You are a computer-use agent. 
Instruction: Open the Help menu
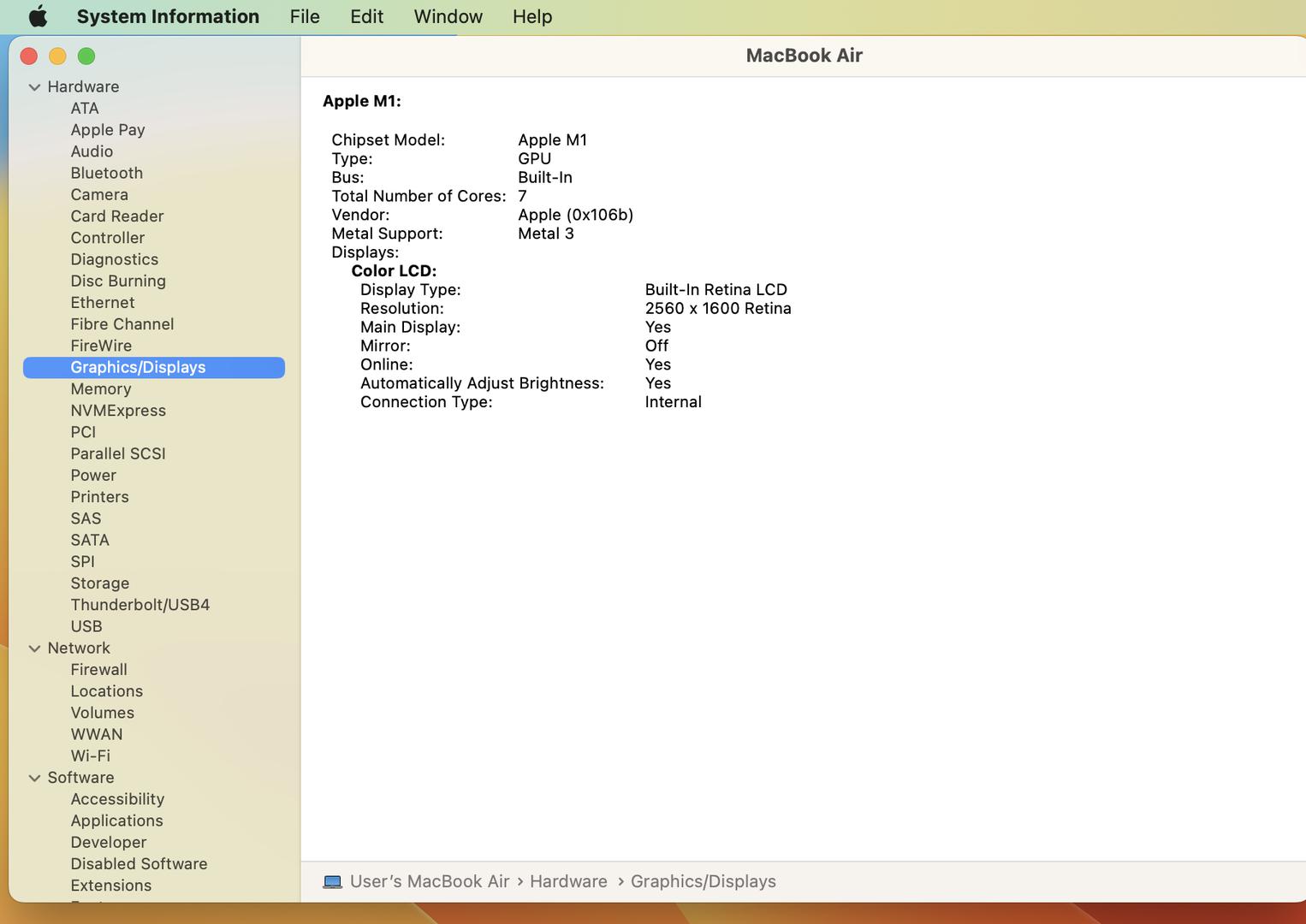(x=532, y=16)
